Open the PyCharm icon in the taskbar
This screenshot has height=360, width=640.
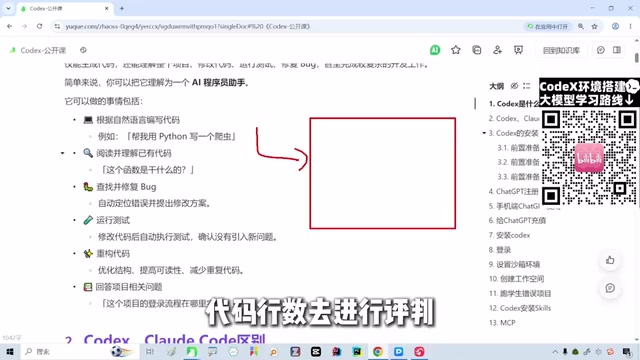[x=357, y=351]
